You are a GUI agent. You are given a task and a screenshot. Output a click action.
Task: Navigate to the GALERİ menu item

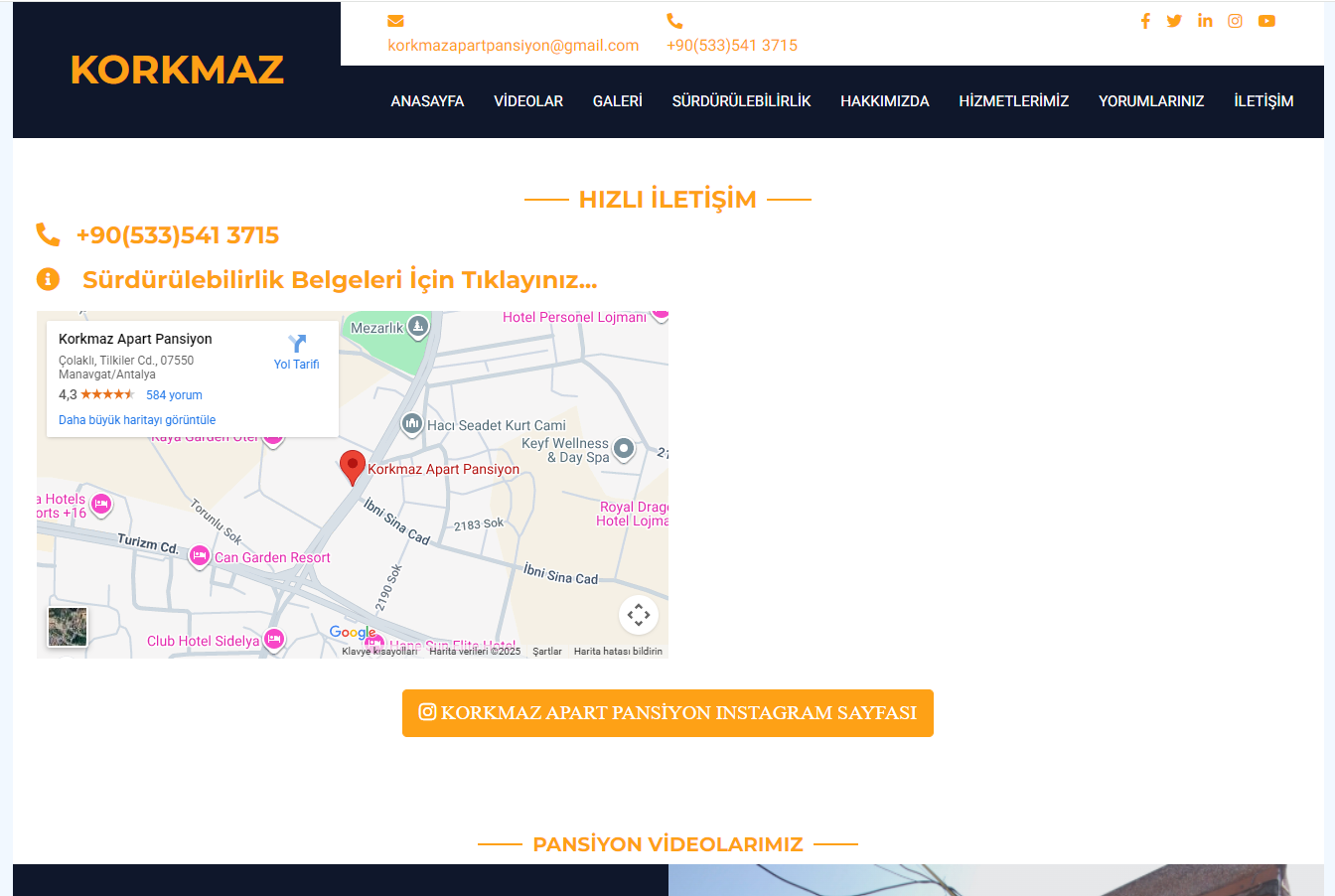click(617, 100)
